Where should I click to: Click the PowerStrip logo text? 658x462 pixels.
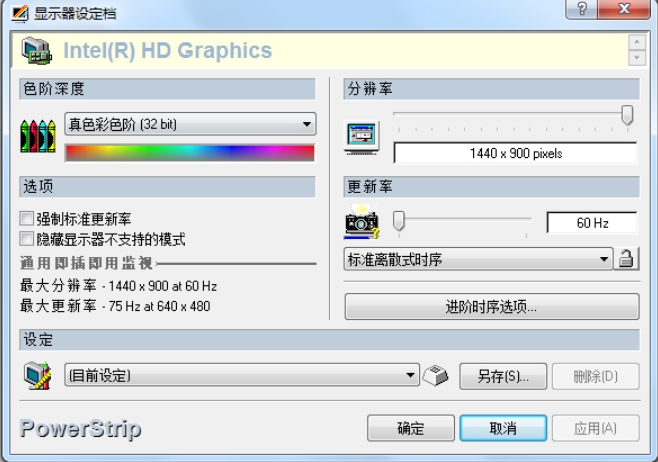pyautogui.click(x=81, y=429)
